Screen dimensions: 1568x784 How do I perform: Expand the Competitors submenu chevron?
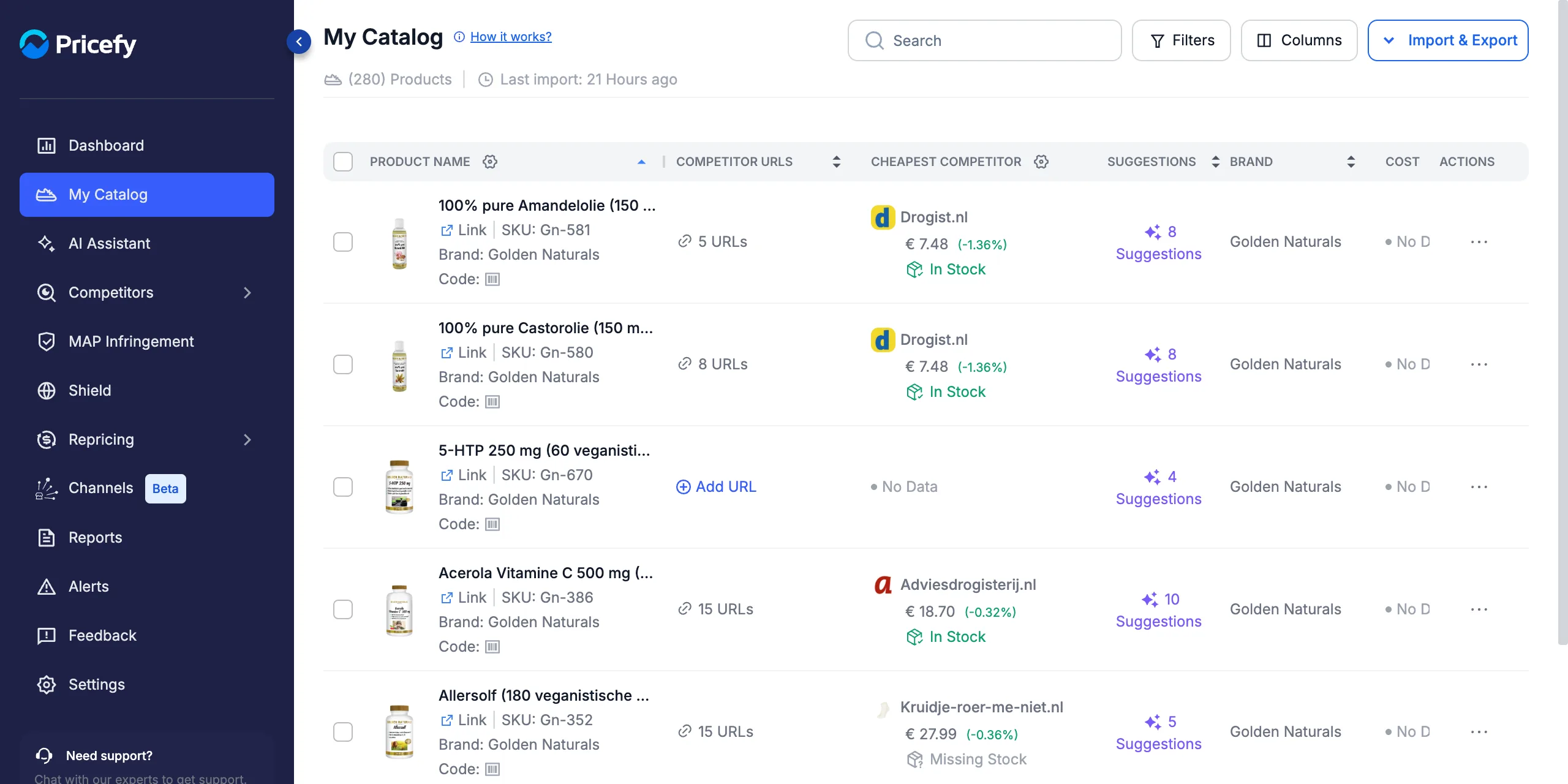[247, 293]
